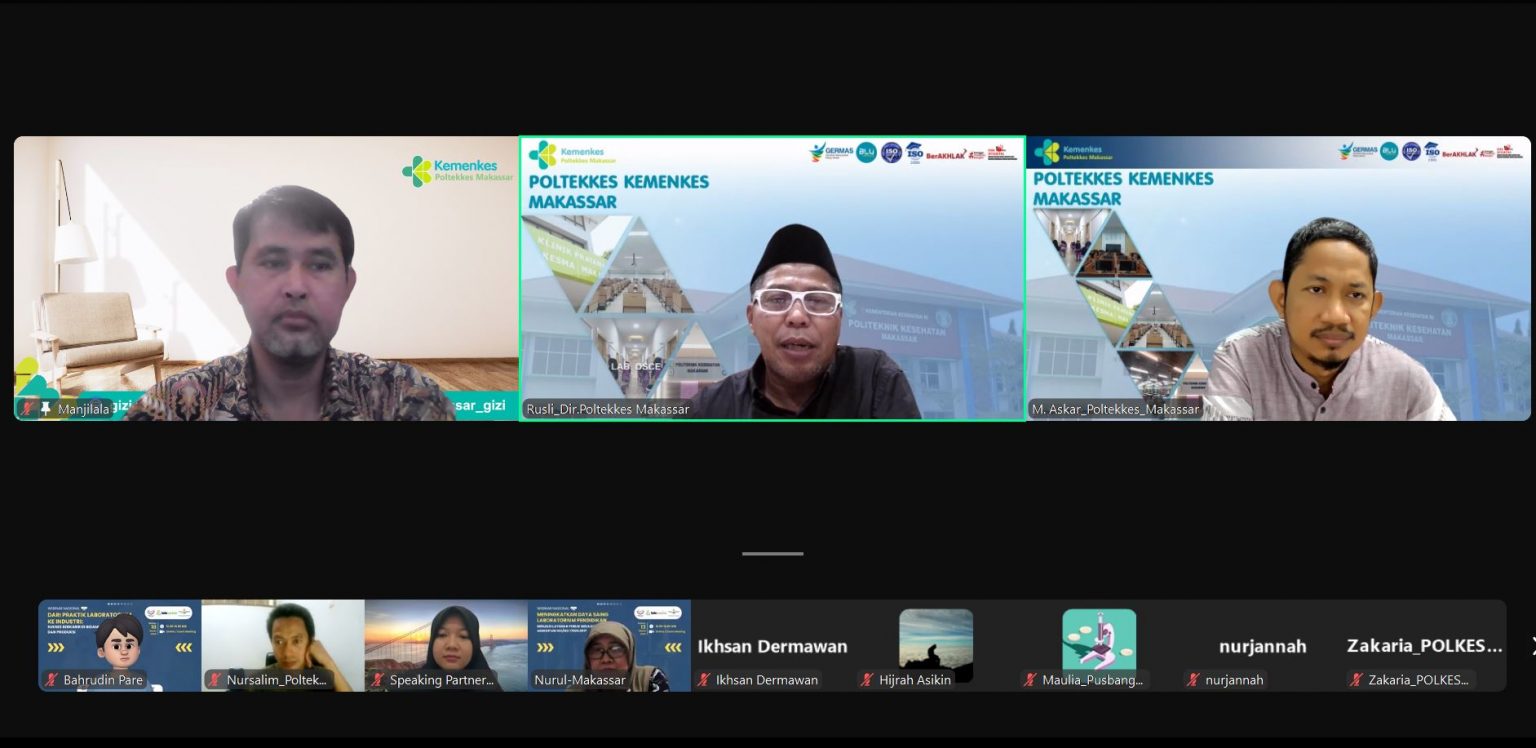Click Bahrudin Pare's muted microphone icon
Screen dimensions: 1536x748
click(x=52, y=680)
